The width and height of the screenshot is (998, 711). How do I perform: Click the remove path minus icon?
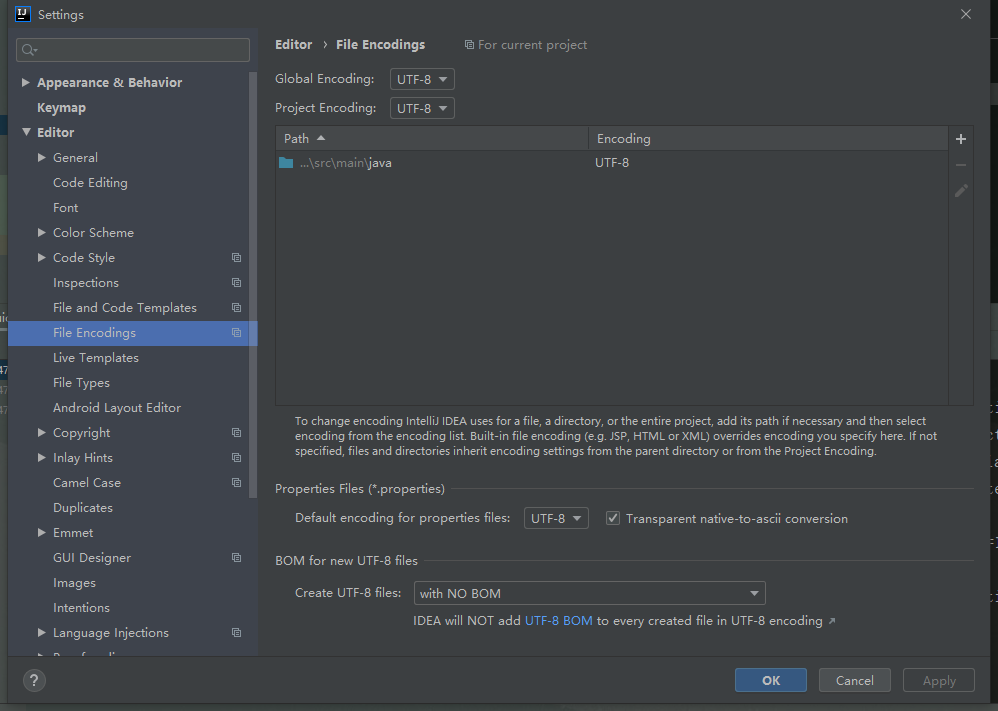(960, 165)
